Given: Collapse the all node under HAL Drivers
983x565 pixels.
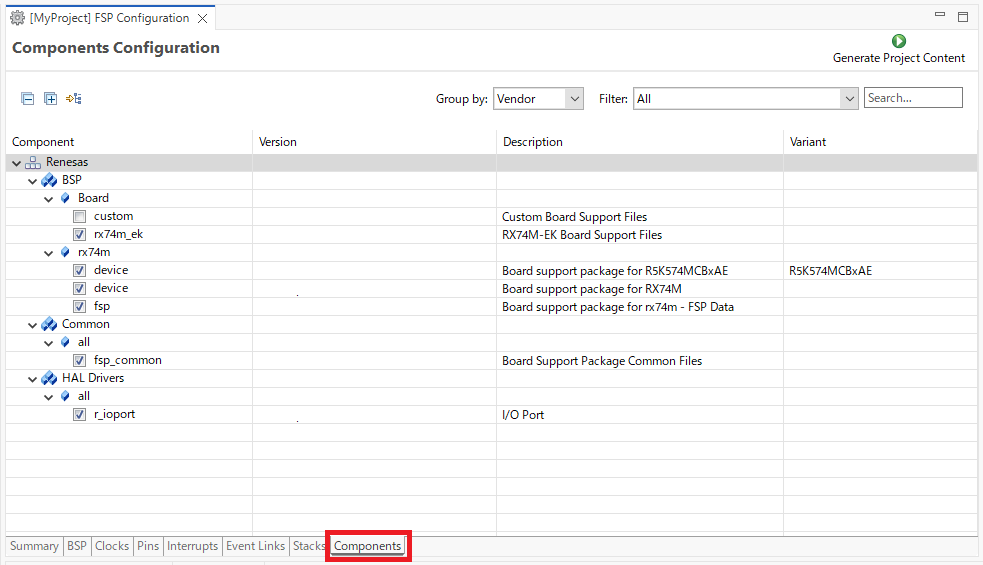Looking at the screenshot, I should [48, 398].
